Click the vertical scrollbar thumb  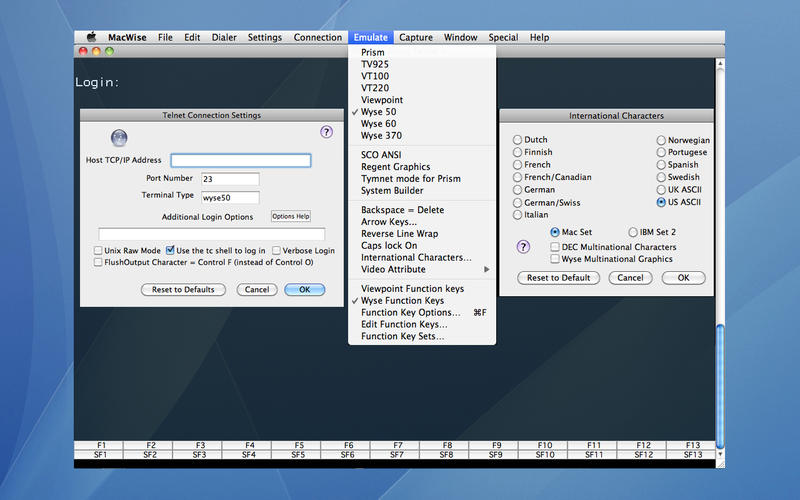point(720,387)
